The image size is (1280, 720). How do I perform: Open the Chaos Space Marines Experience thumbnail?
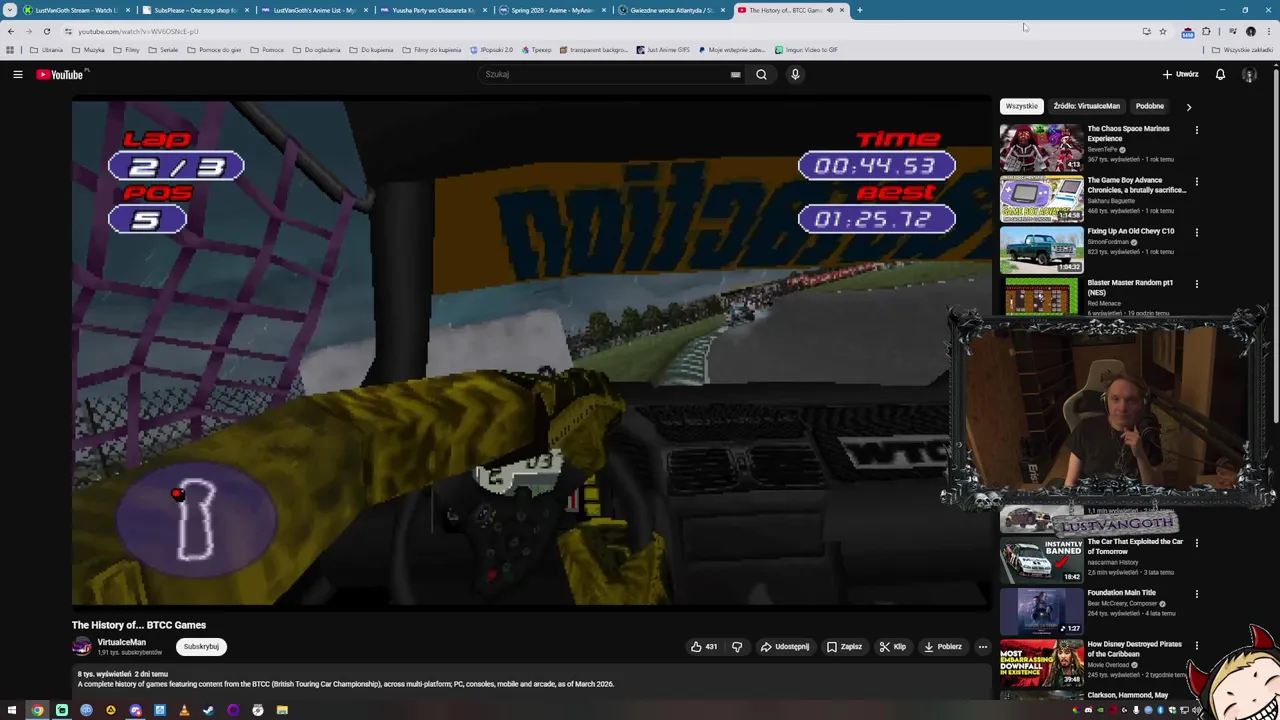(1041, 147)
